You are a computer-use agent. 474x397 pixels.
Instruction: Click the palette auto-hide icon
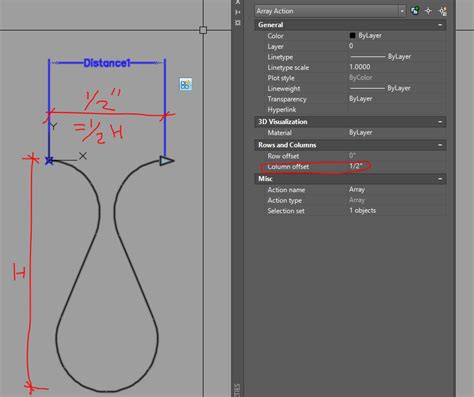pos(238,12)
